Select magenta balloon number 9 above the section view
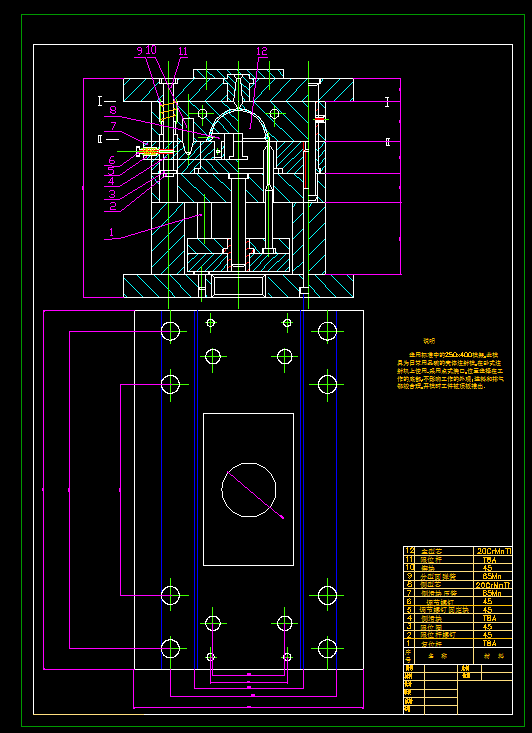Viewport: 532px width, 733px height. click(x=139, y=50)
